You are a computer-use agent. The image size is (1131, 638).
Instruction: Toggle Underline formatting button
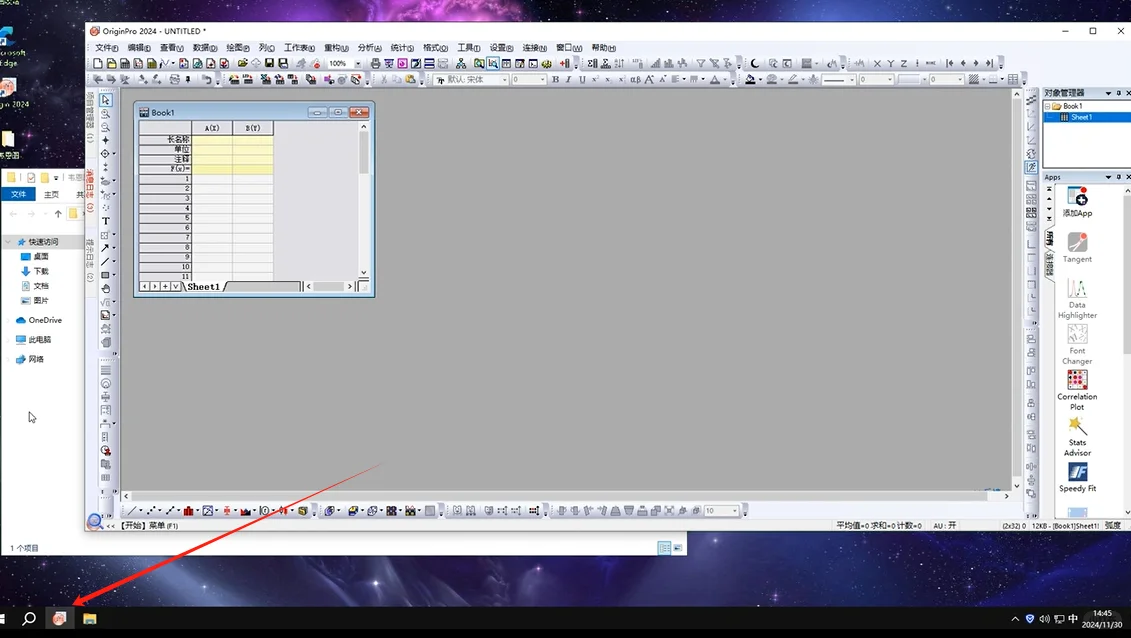[582, 79]
